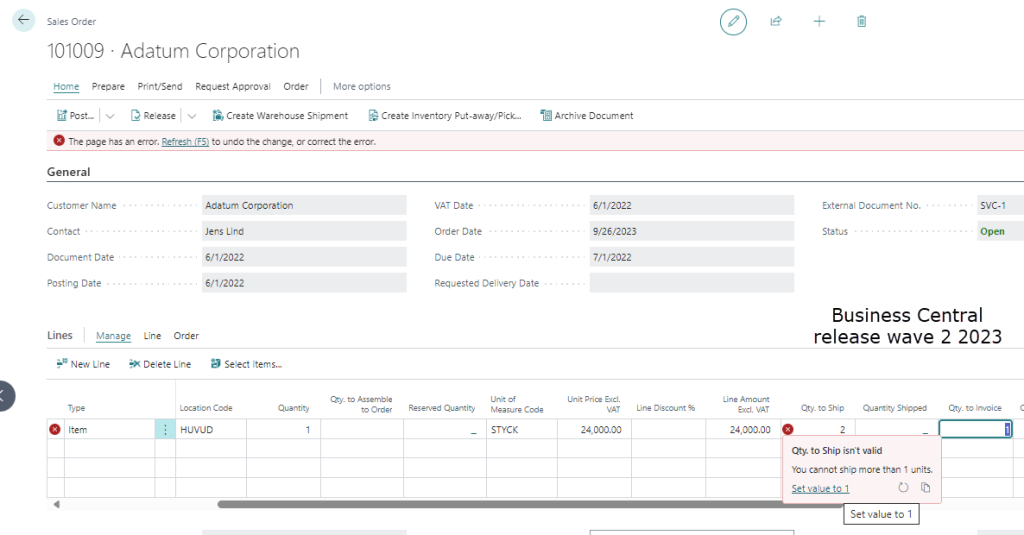
Task: Click the Qty. to Ship cell value 2
Action: pyautogui.click(x=826, y=429)
